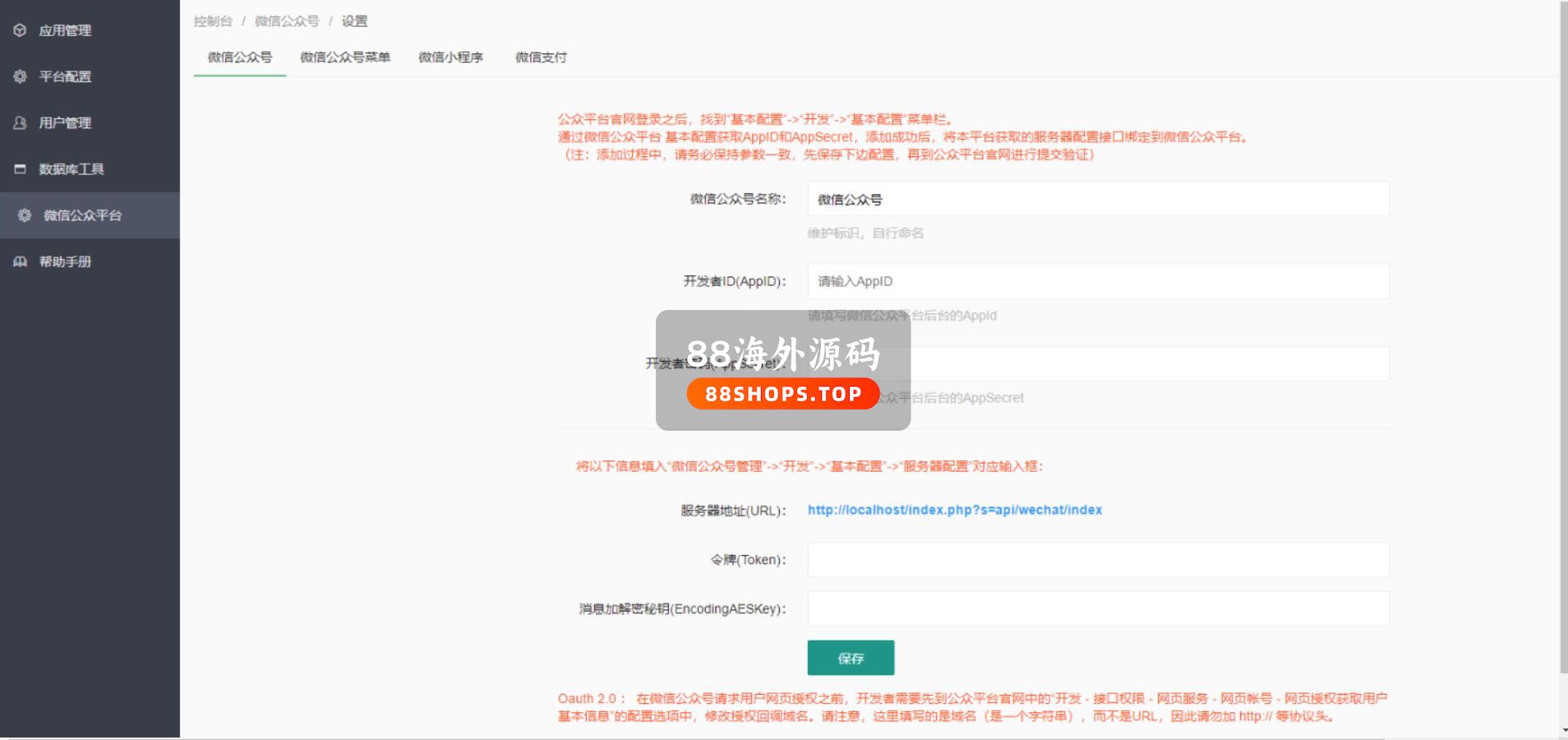Go to 控制台 in the breadcrumb

[x=213, y=21]
